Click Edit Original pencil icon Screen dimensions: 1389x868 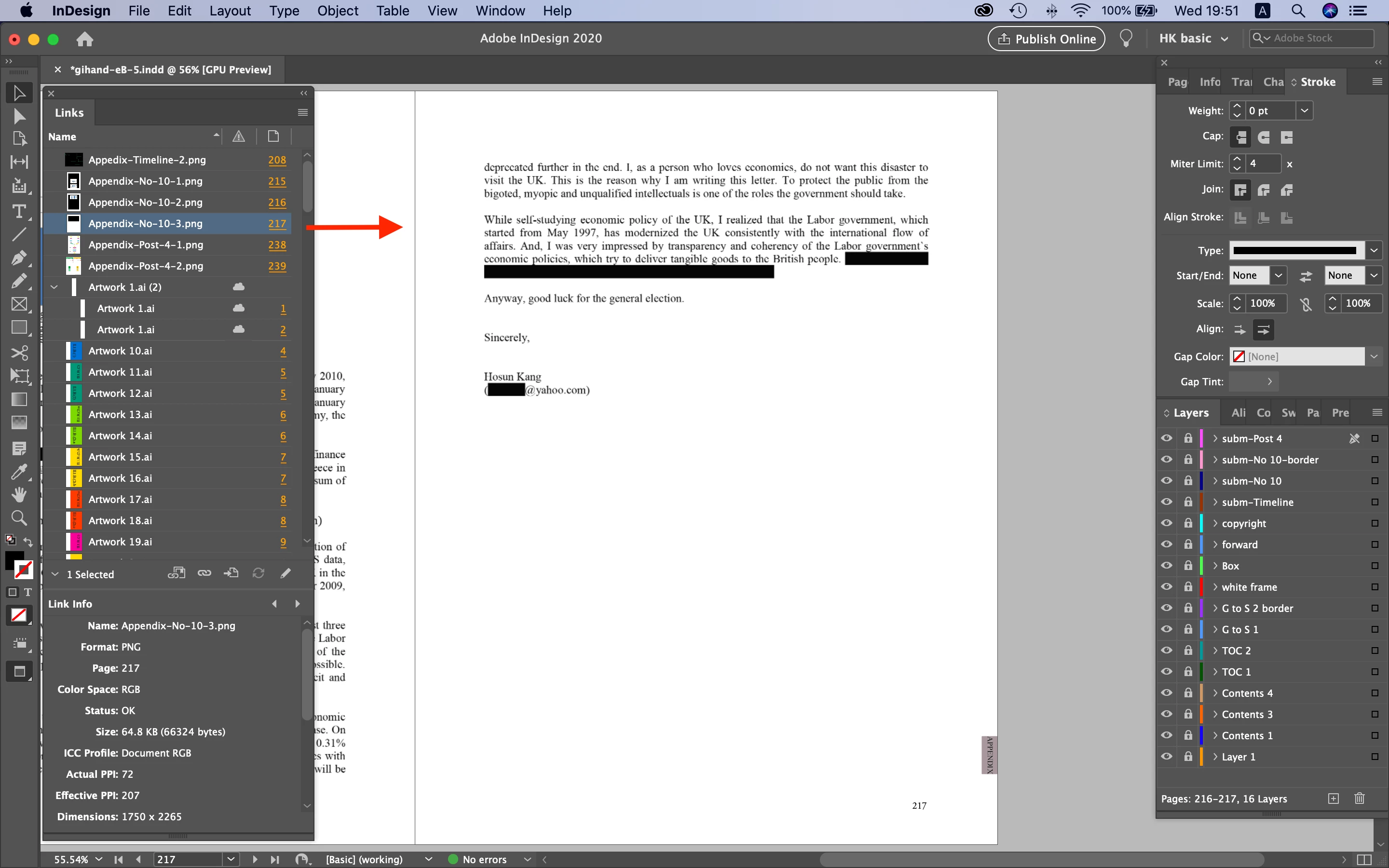pyautogui.click(x=285, y=573)
